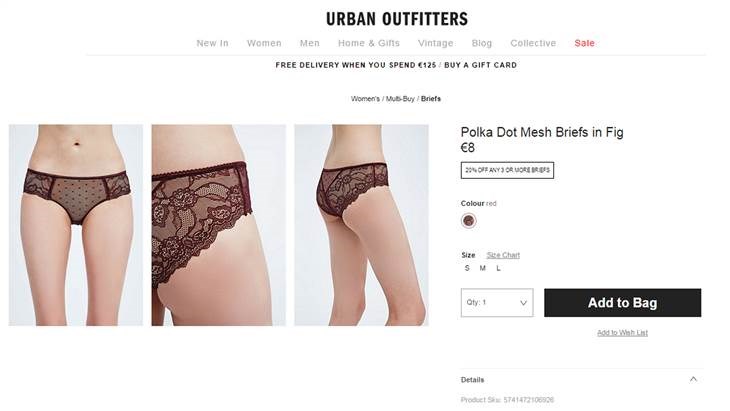
Task: Add item to Wish List
Action: (622, 332)
